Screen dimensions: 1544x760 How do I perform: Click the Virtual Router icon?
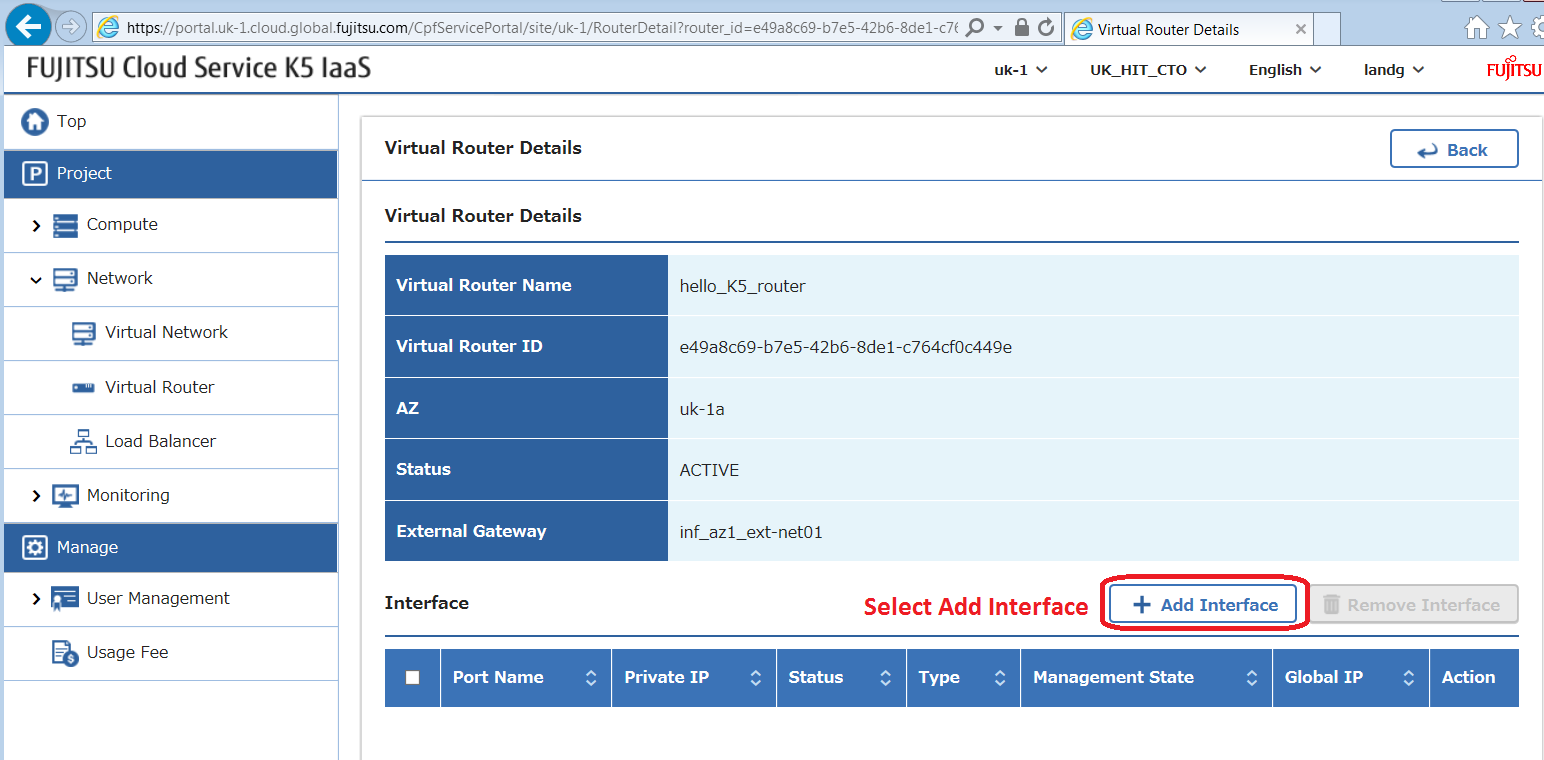[84, 387]
